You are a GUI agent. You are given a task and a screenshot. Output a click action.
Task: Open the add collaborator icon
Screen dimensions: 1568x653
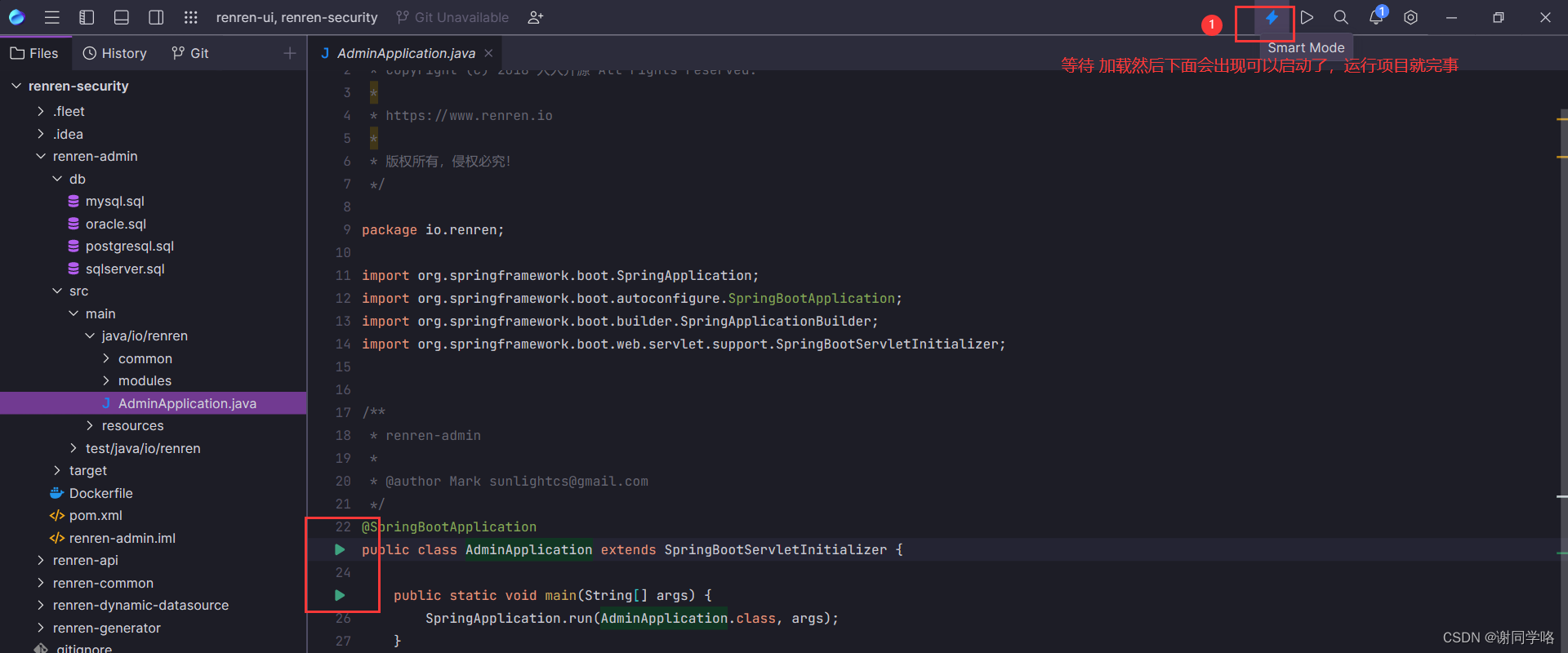(x=536, y=17)
